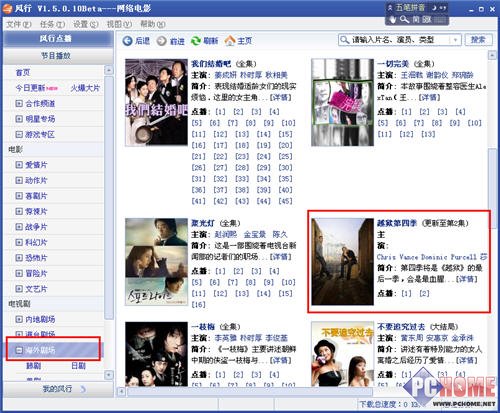Open the 我的风行 panel tab
The height and width of the screenshot is (413, 500).
(x=58, y=389)
